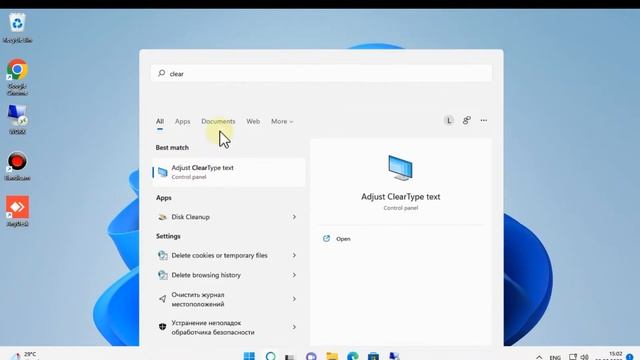
Task: Select 'Adjust ClearType text' best match result
Action: [229, 172]
